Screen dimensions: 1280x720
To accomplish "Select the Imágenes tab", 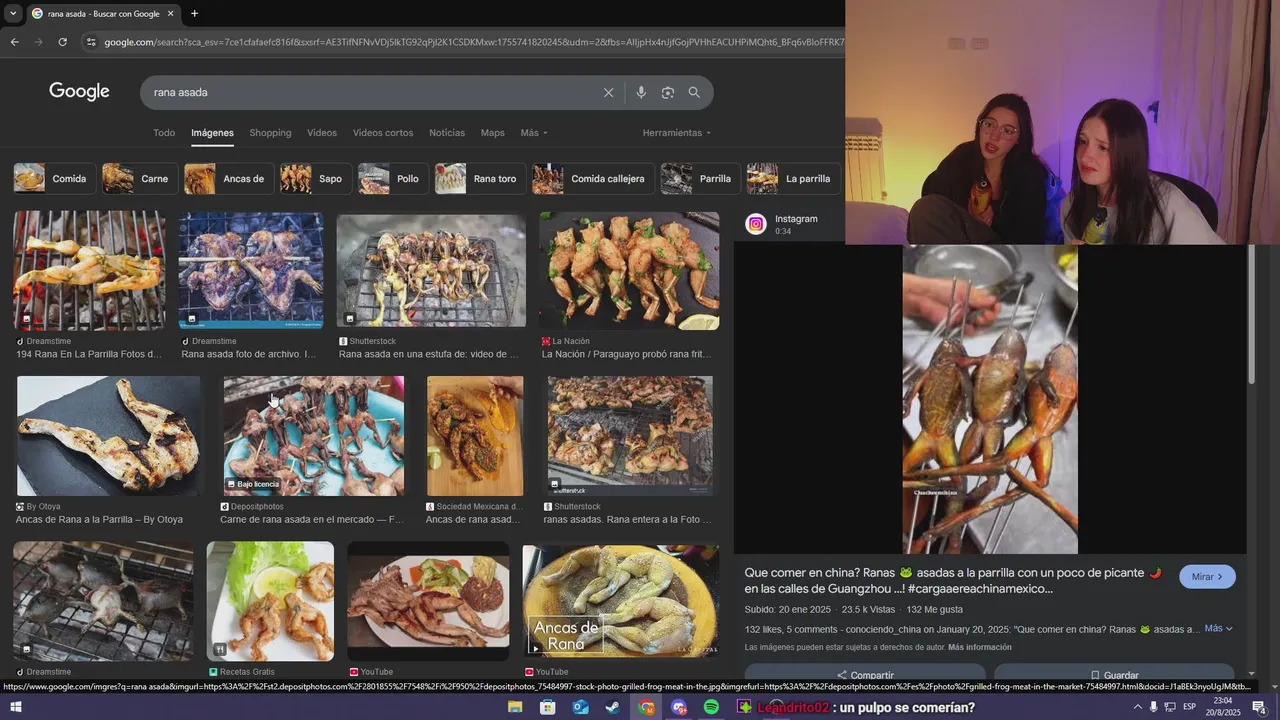I will click(212, 133).
